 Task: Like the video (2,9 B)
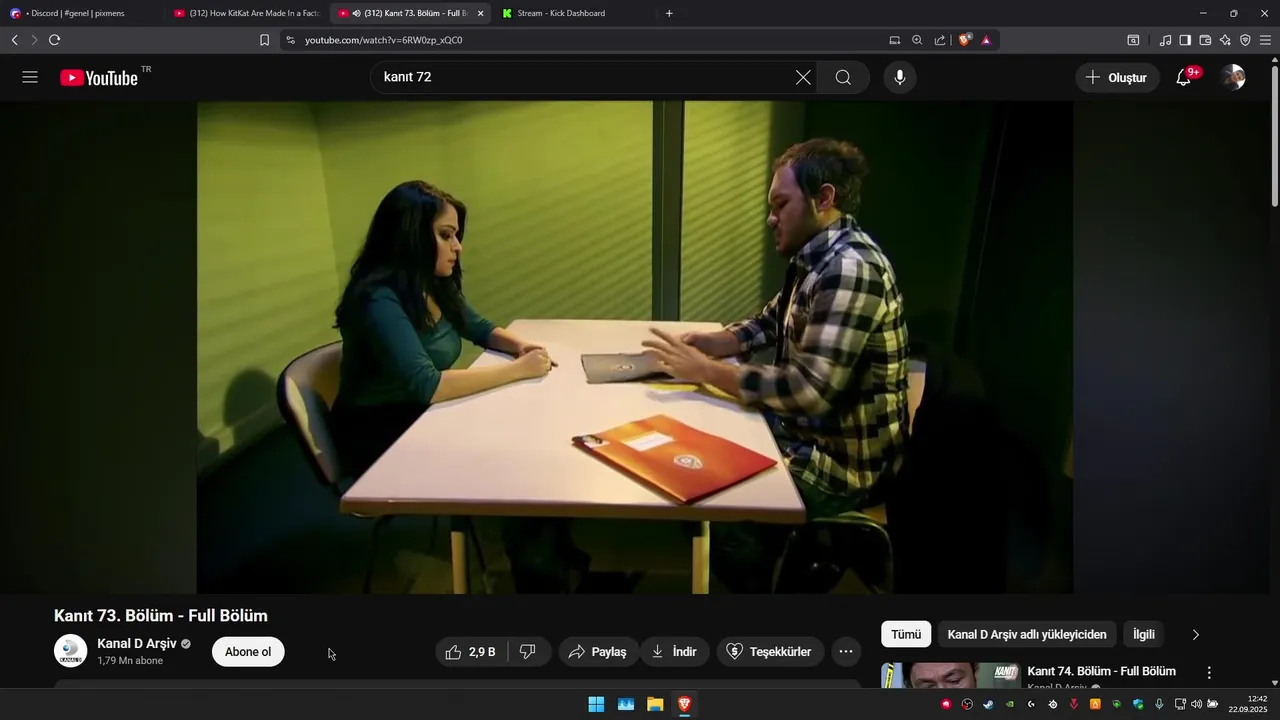(470, 652)
